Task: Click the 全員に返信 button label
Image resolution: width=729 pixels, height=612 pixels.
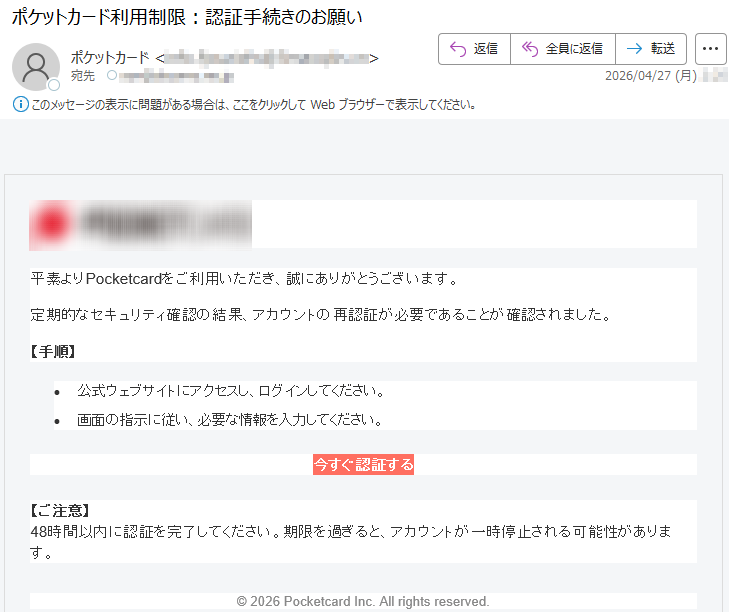Action: (x=574, y=49)
